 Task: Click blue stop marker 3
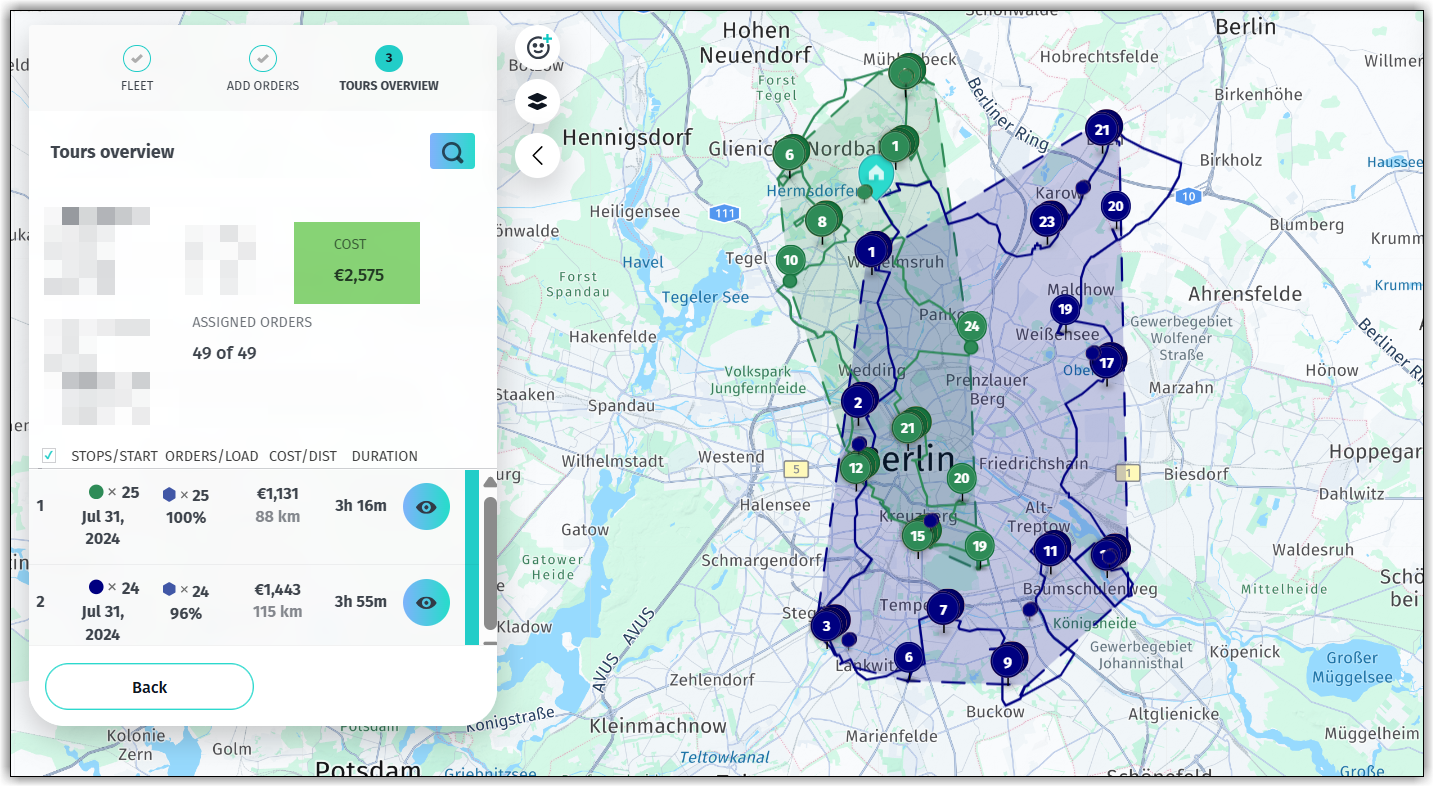point(826,627)
